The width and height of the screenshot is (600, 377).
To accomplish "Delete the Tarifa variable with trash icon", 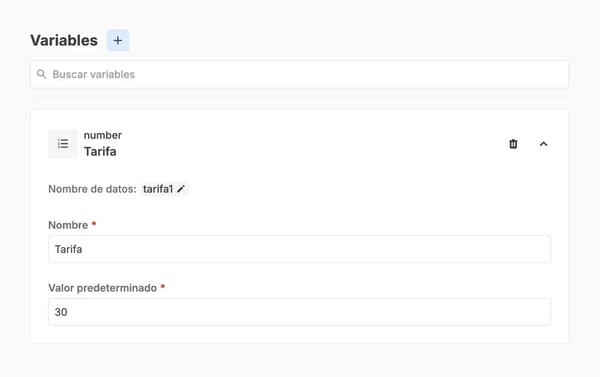I will pyautogui.click(x=513, y=144).
